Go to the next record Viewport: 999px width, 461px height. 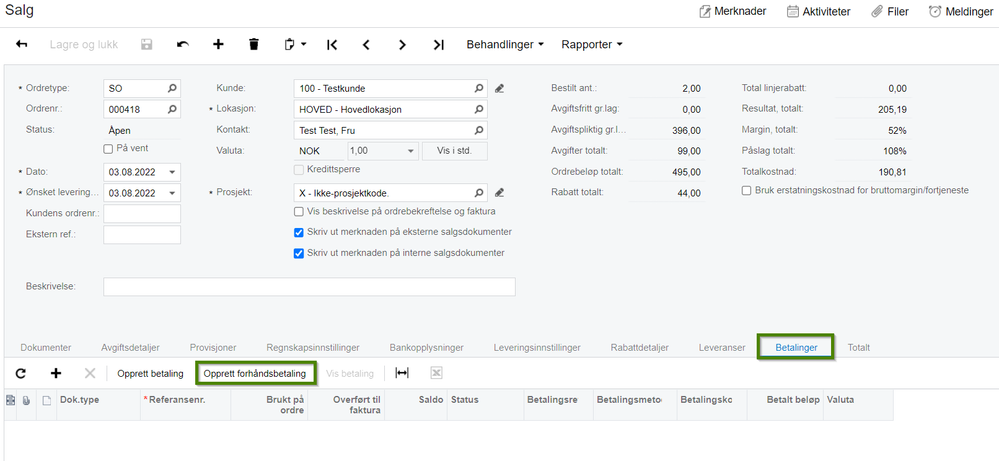[x=402, y=45]
